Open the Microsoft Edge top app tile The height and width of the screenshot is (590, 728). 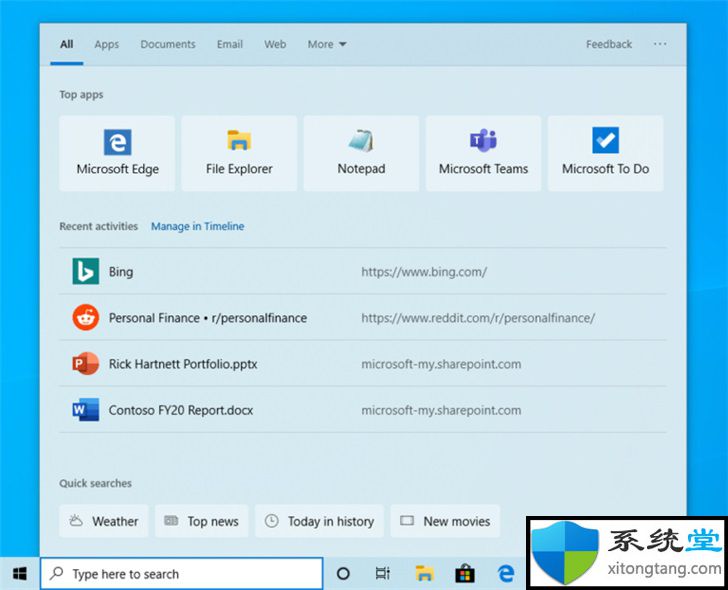117,153
